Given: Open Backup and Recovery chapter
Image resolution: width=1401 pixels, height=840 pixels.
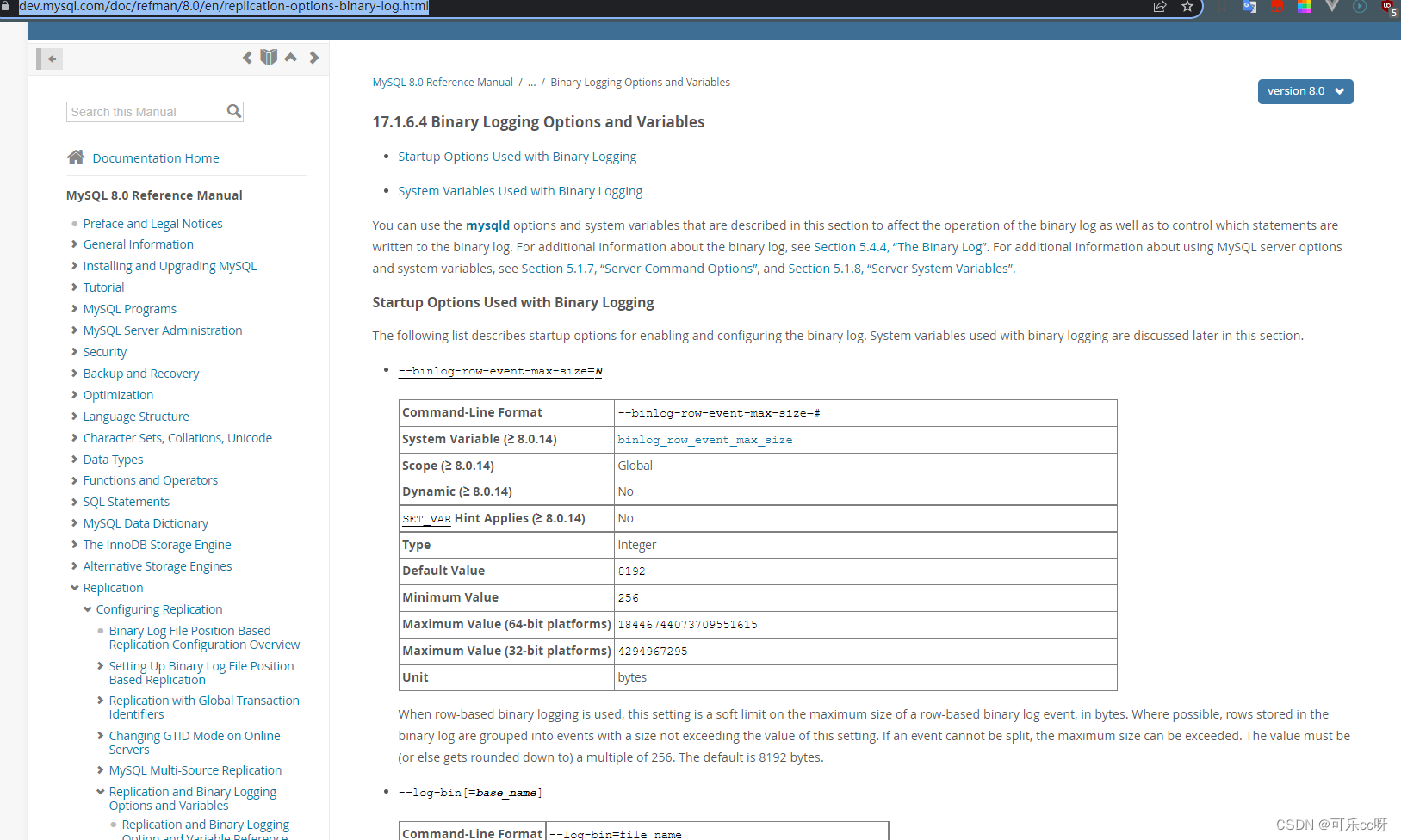Looking at the screenshot, I should click(x=141, y=374).
